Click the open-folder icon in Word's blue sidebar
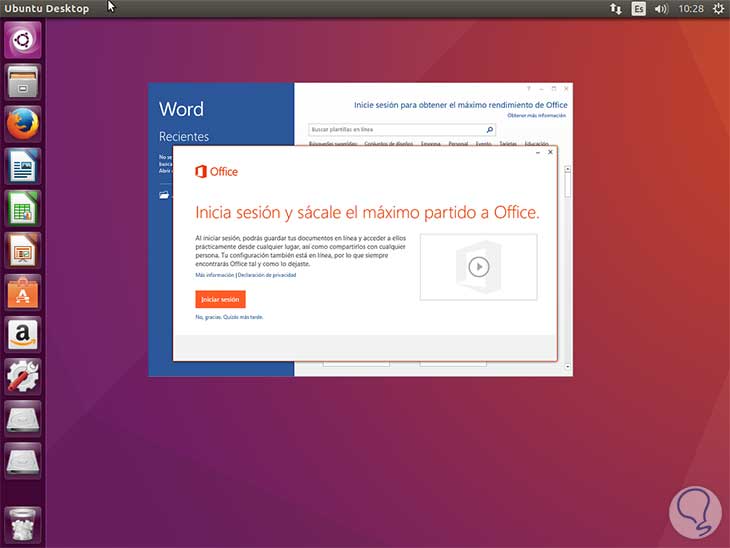Image resolution: width=730 pixels, height=548 pixels. click(x=164, y=195)
